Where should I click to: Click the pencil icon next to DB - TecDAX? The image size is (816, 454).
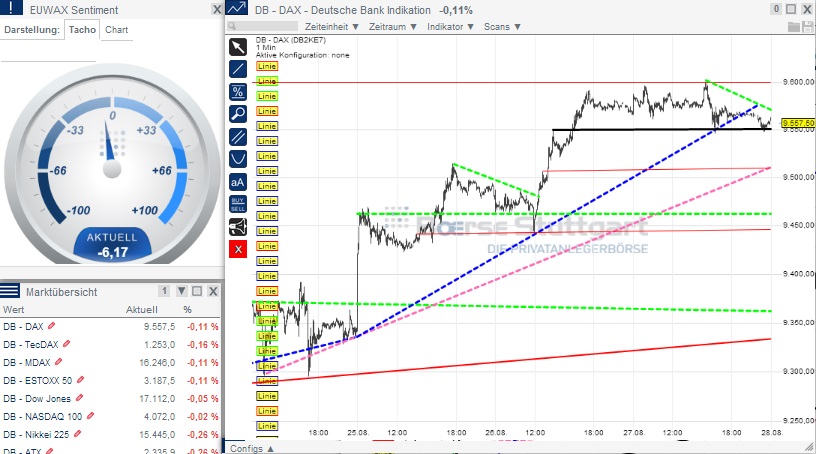coord(67,344)
